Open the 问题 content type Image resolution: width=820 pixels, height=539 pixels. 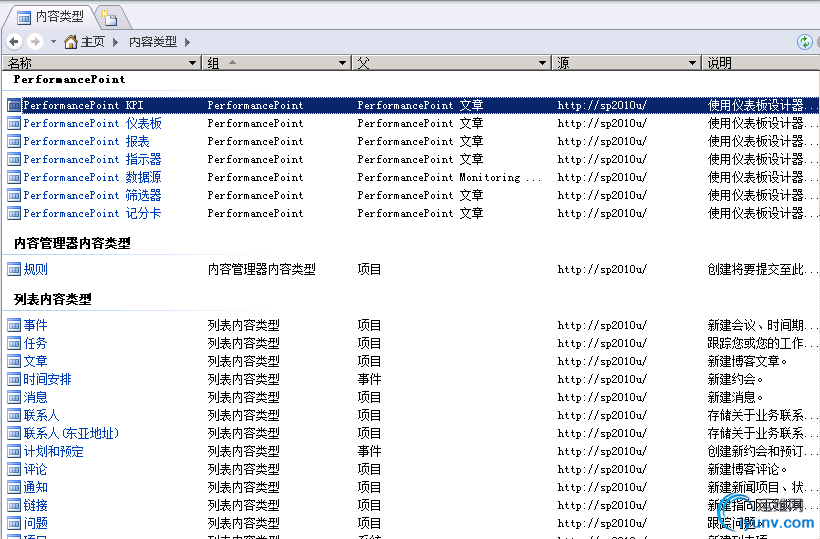[x=36, y=523]
